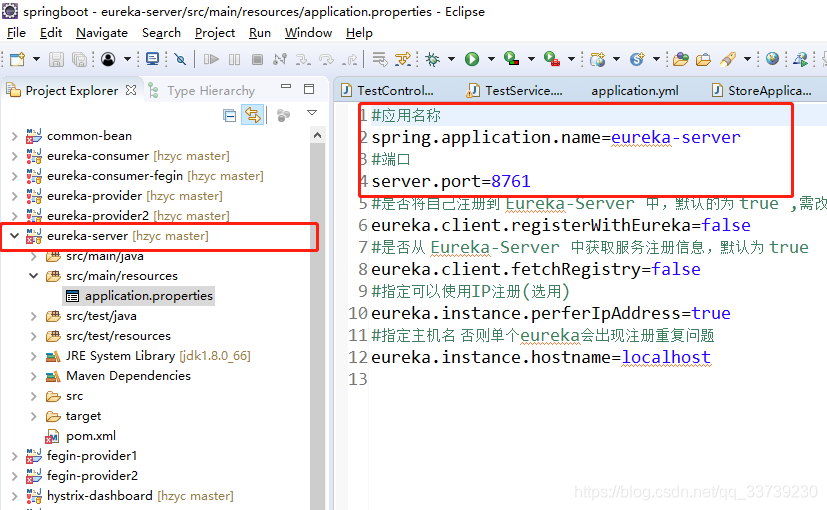Open the Coverage dropdown arrow

(x=532, y=59)
